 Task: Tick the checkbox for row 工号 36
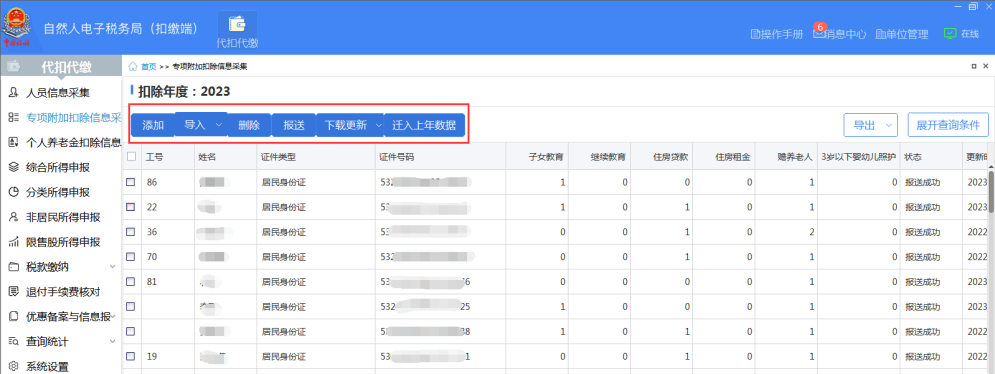click(131, 232)
